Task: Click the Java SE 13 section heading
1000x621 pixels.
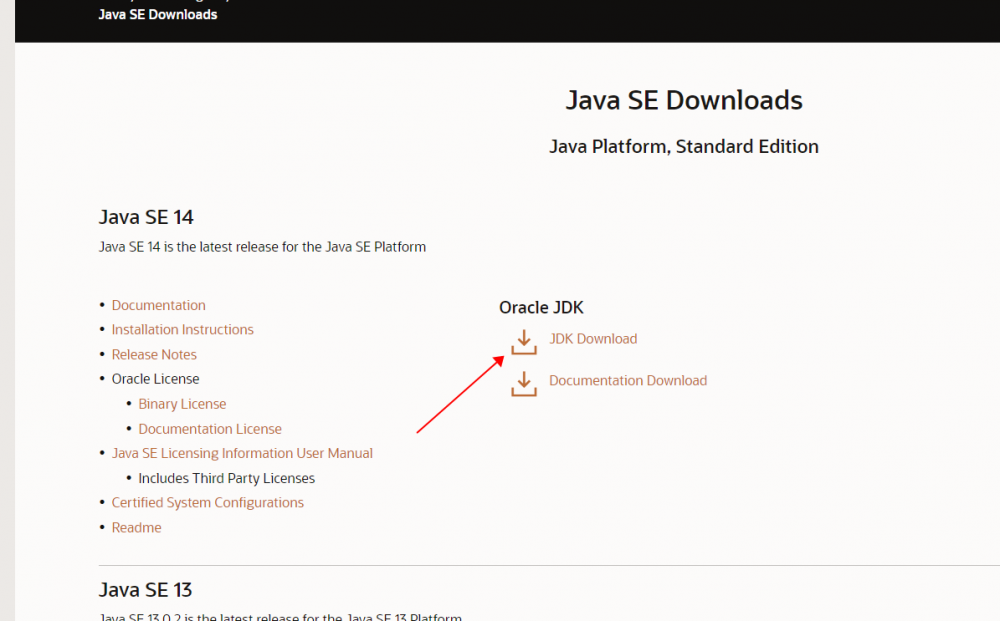Action: (146, 590)
